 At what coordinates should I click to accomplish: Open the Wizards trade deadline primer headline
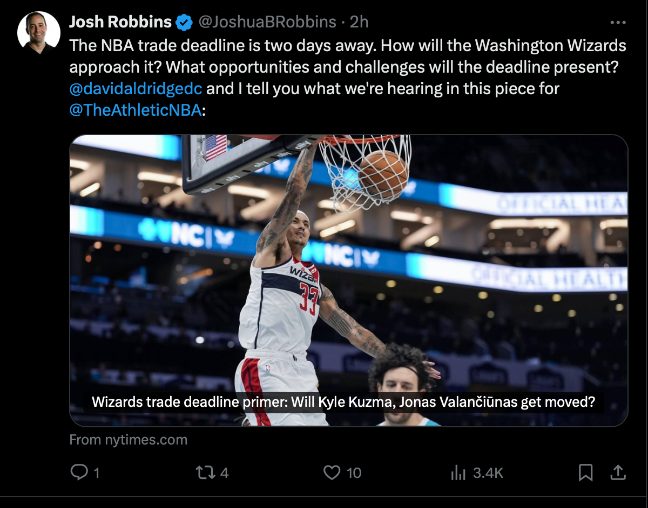click(343, 402)
